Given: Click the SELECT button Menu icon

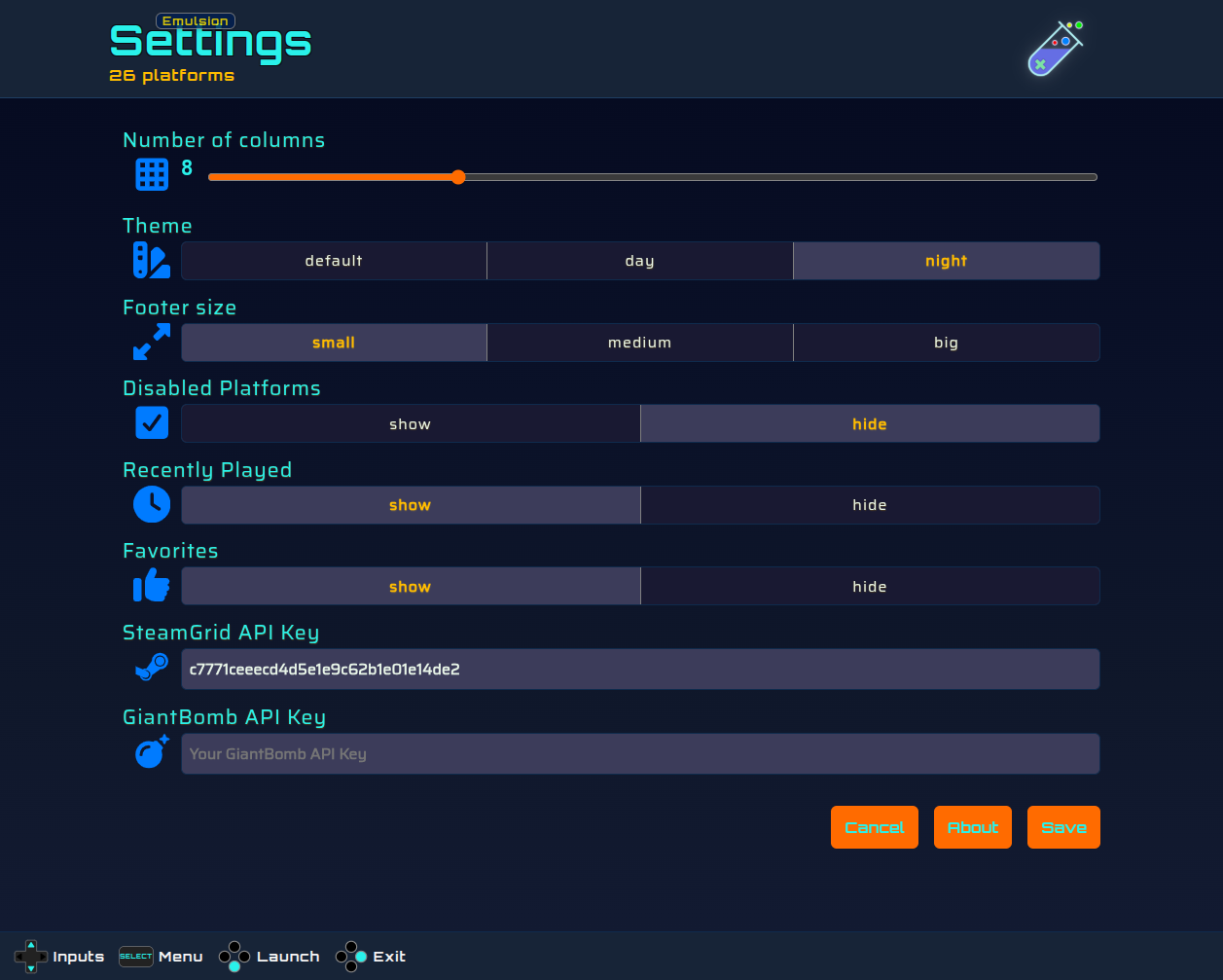Looking at the screenshot, I should click(x=136, y=957).
